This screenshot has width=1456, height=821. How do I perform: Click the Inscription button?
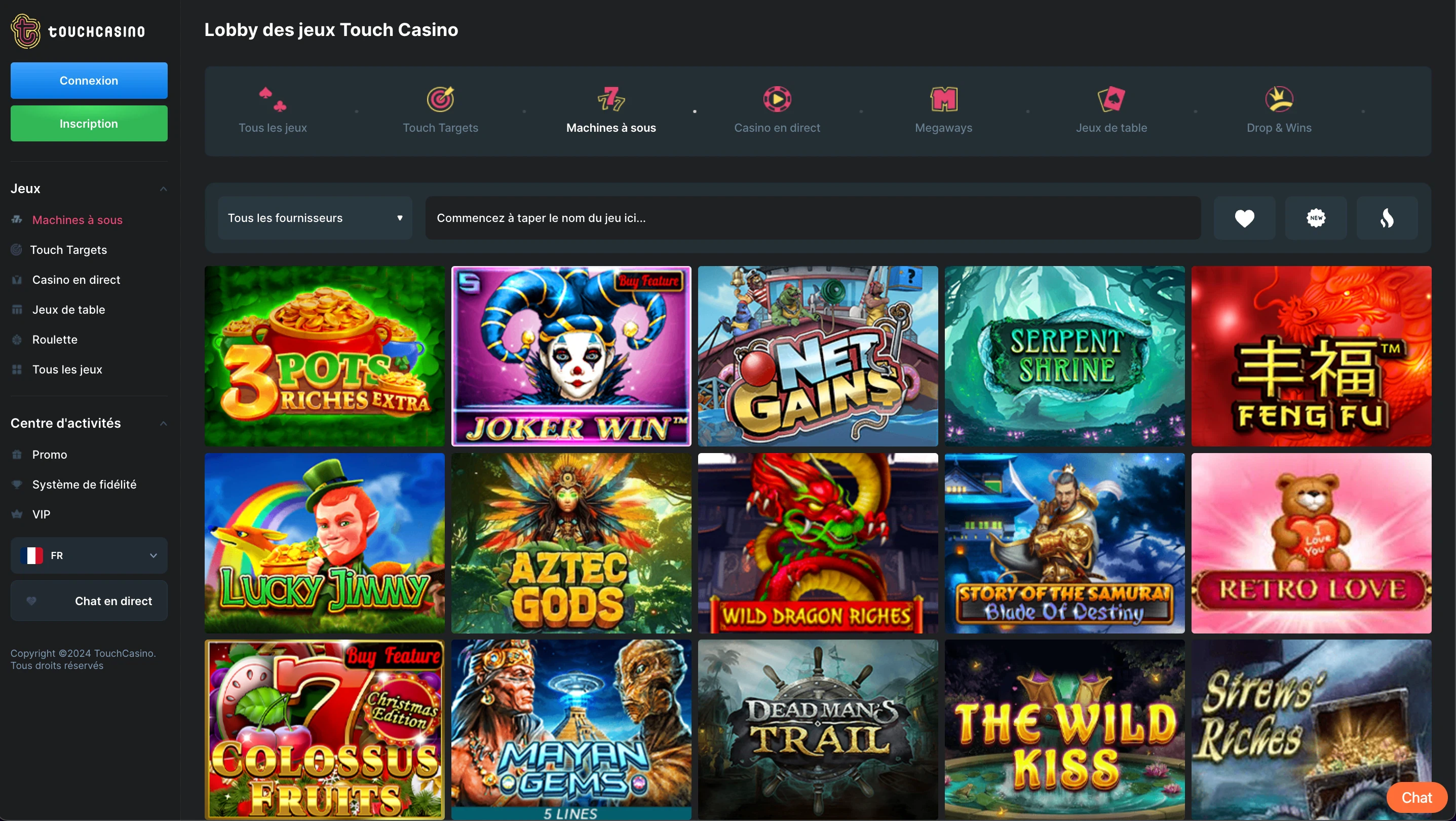pyautogui.click(x=89, y=123)
